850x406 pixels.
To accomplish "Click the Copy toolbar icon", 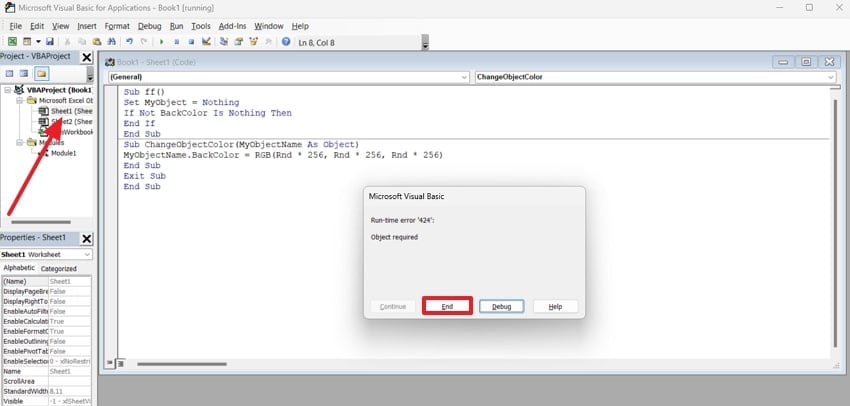I will tap(82, 42).
